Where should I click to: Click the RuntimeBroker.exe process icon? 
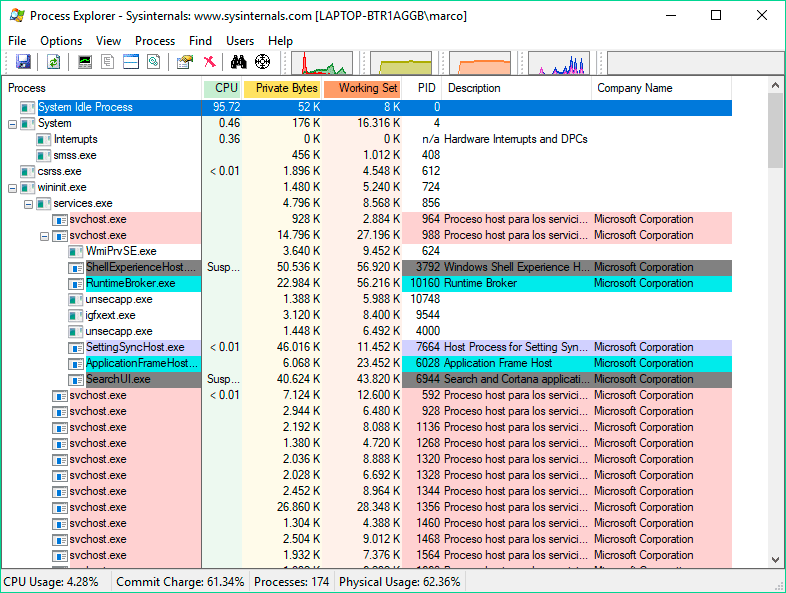click(x=76, y=284)
